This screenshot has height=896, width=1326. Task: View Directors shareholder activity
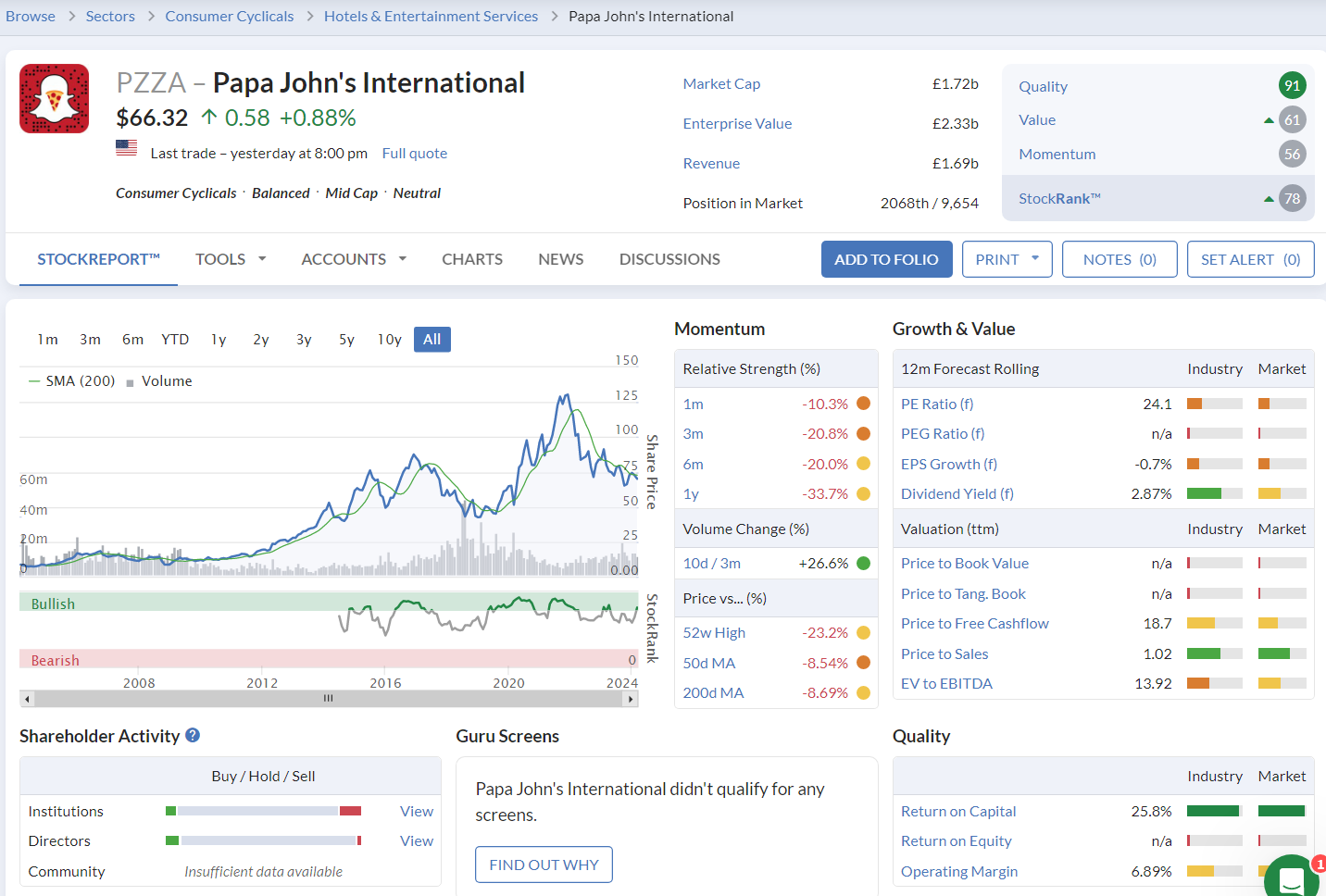click(x=417, y=840)
